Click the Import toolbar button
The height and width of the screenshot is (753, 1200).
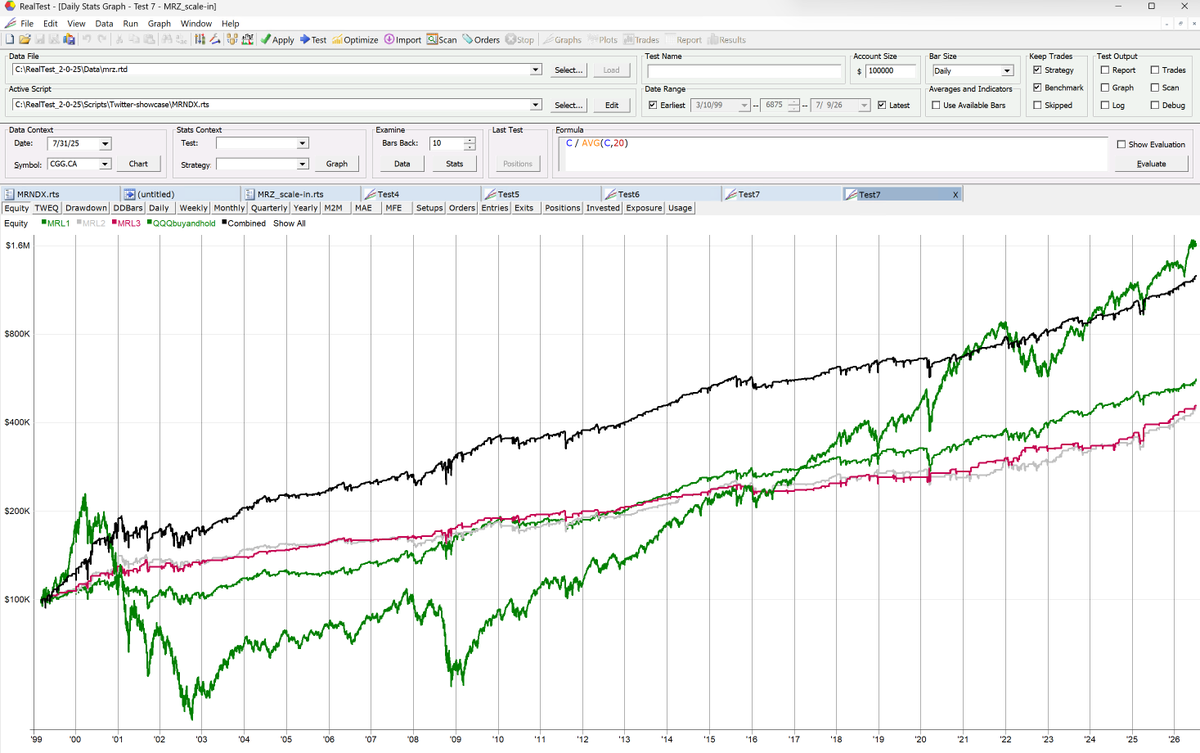(402, 40)
